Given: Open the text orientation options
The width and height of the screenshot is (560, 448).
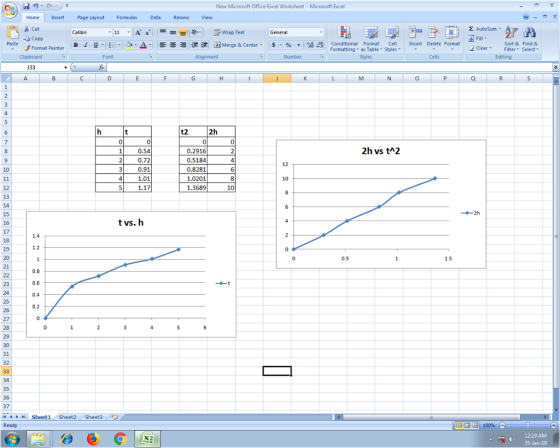Looking at the screenshot, I should click(196, 33).
